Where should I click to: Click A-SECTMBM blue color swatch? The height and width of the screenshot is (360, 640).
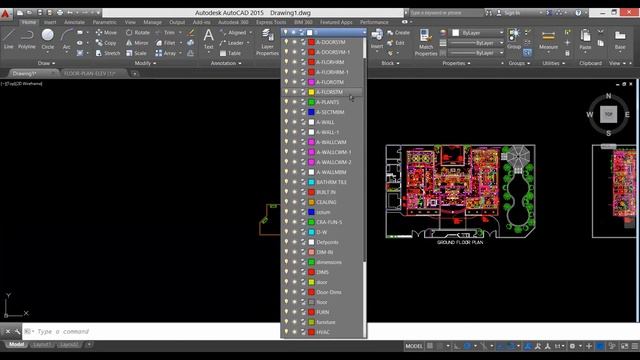[x=311, y=112]
